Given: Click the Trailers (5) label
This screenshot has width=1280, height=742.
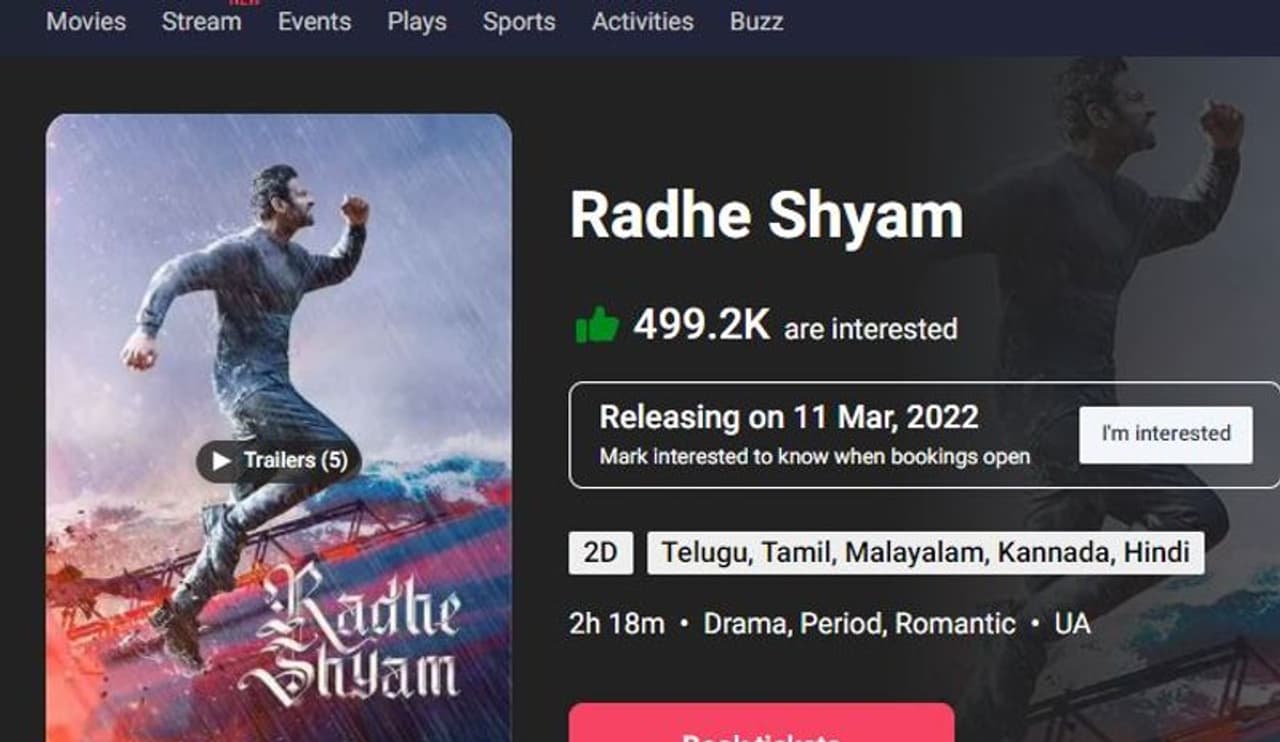Looking at the screenshot, I should [x=295, y=460].
